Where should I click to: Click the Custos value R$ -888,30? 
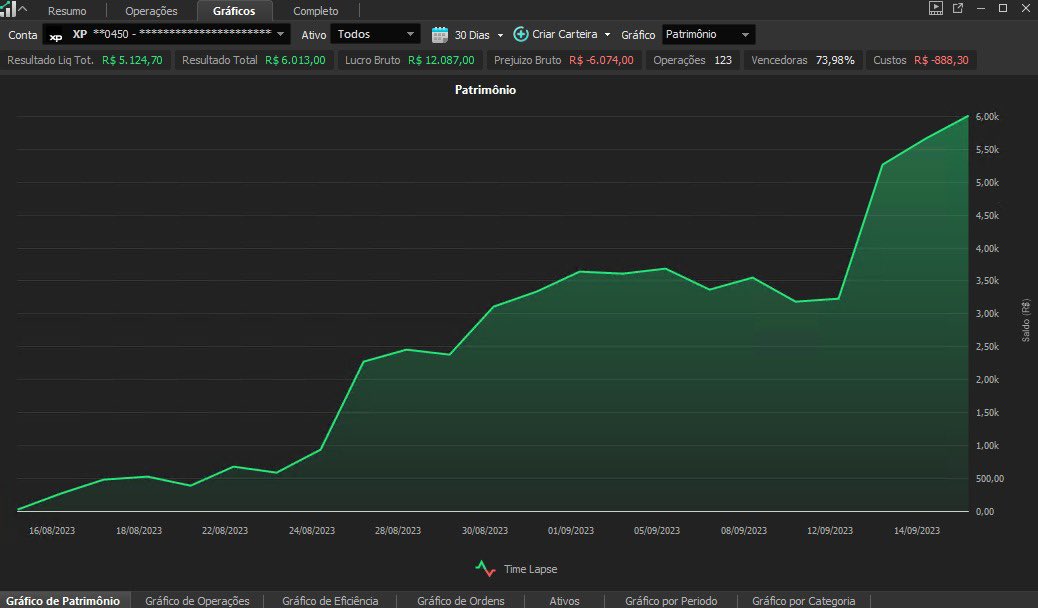(x=941, y=60)
